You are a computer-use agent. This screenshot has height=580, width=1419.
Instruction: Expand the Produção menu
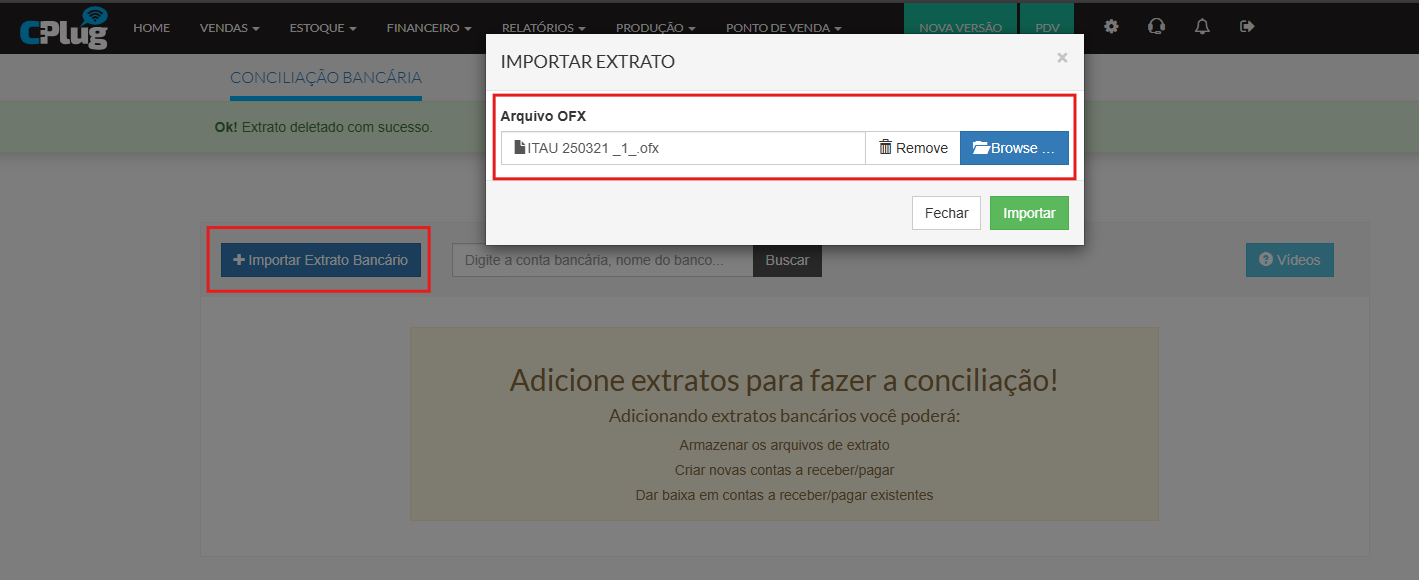click(655, 28)
